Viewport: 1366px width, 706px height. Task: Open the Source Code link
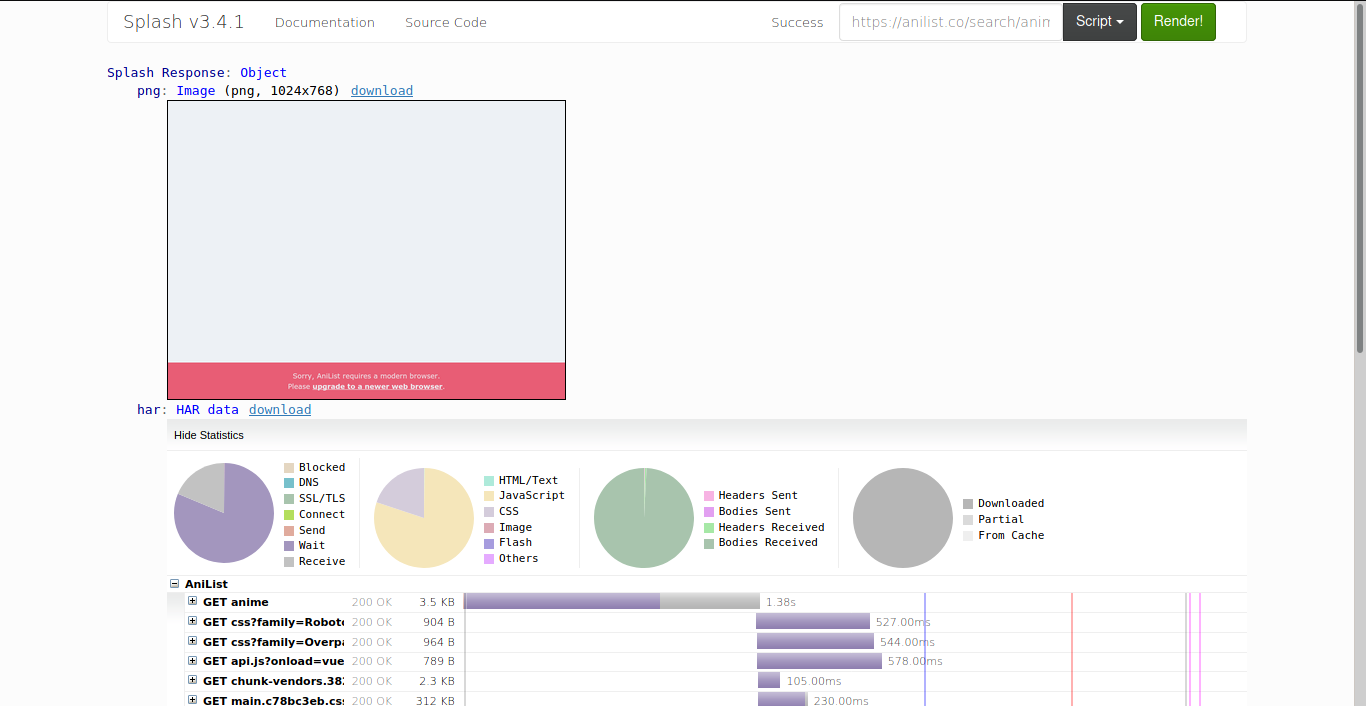pos(446,22)
